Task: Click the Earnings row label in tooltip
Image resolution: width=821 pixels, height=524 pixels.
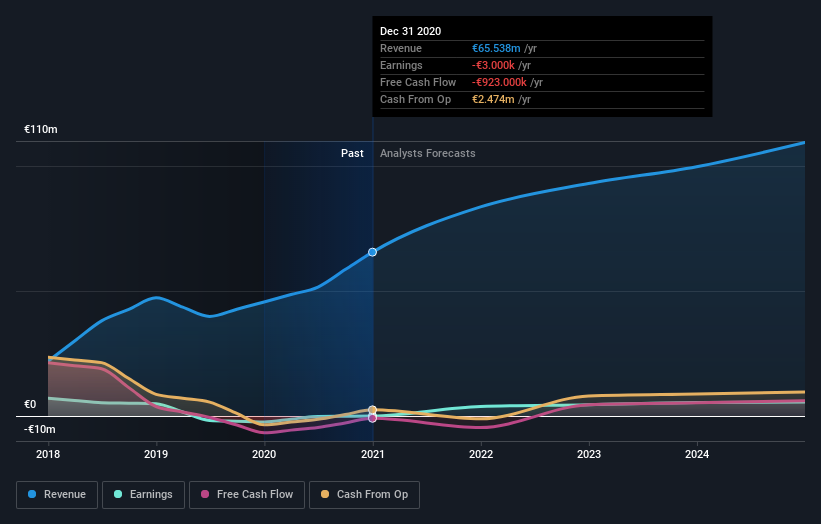Action: coord(401,65)
